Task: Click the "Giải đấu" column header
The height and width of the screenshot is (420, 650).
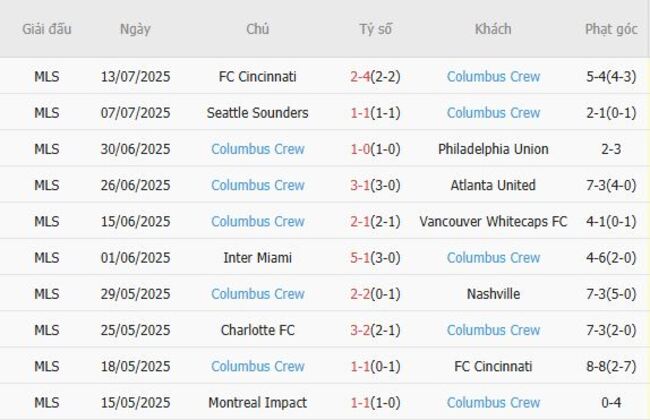Action: click(x=47, y=29)
